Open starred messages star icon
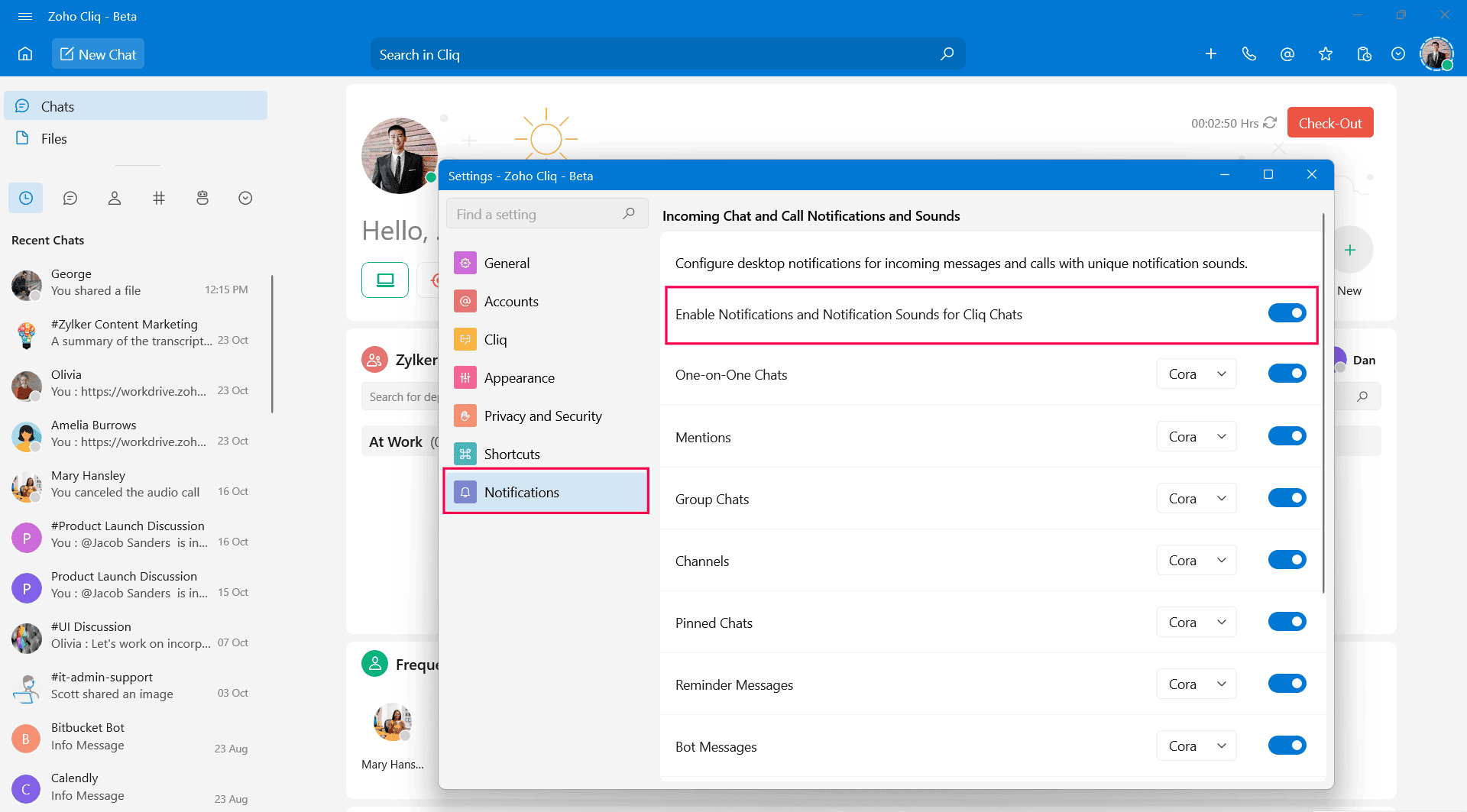This screenshot has width=1467, height=812. (1326, 54)
